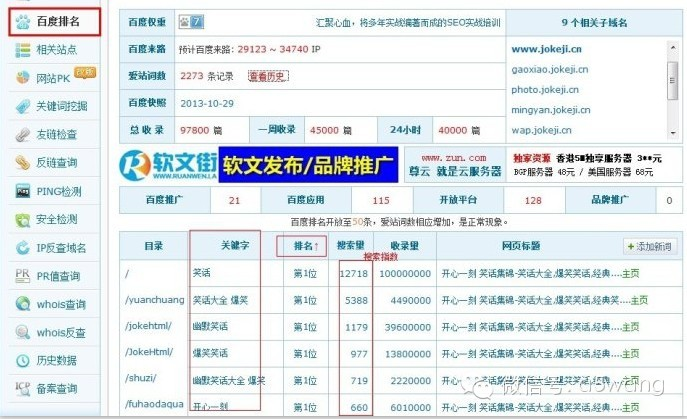687x419 pixels.
Task: Click the globe icon beside whois查询
Action: (x=23, y=304)
